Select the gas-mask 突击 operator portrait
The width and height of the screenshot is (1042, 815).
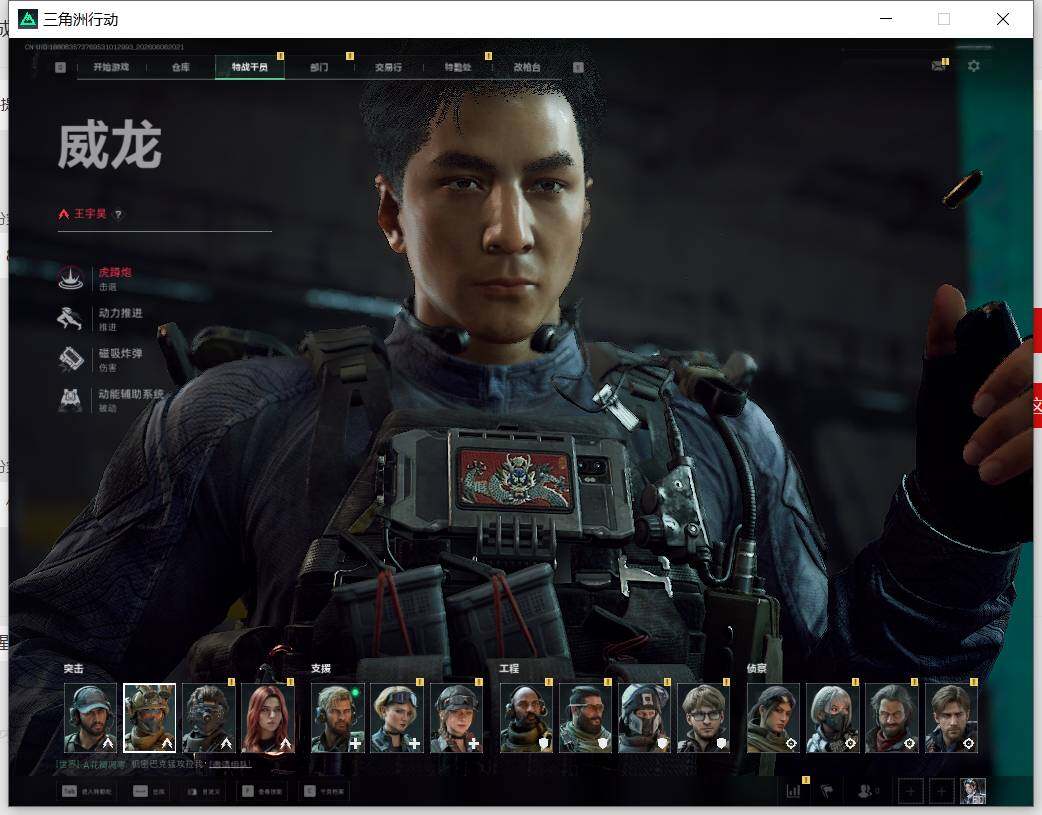pyautogui.click(x=209, y=718)
